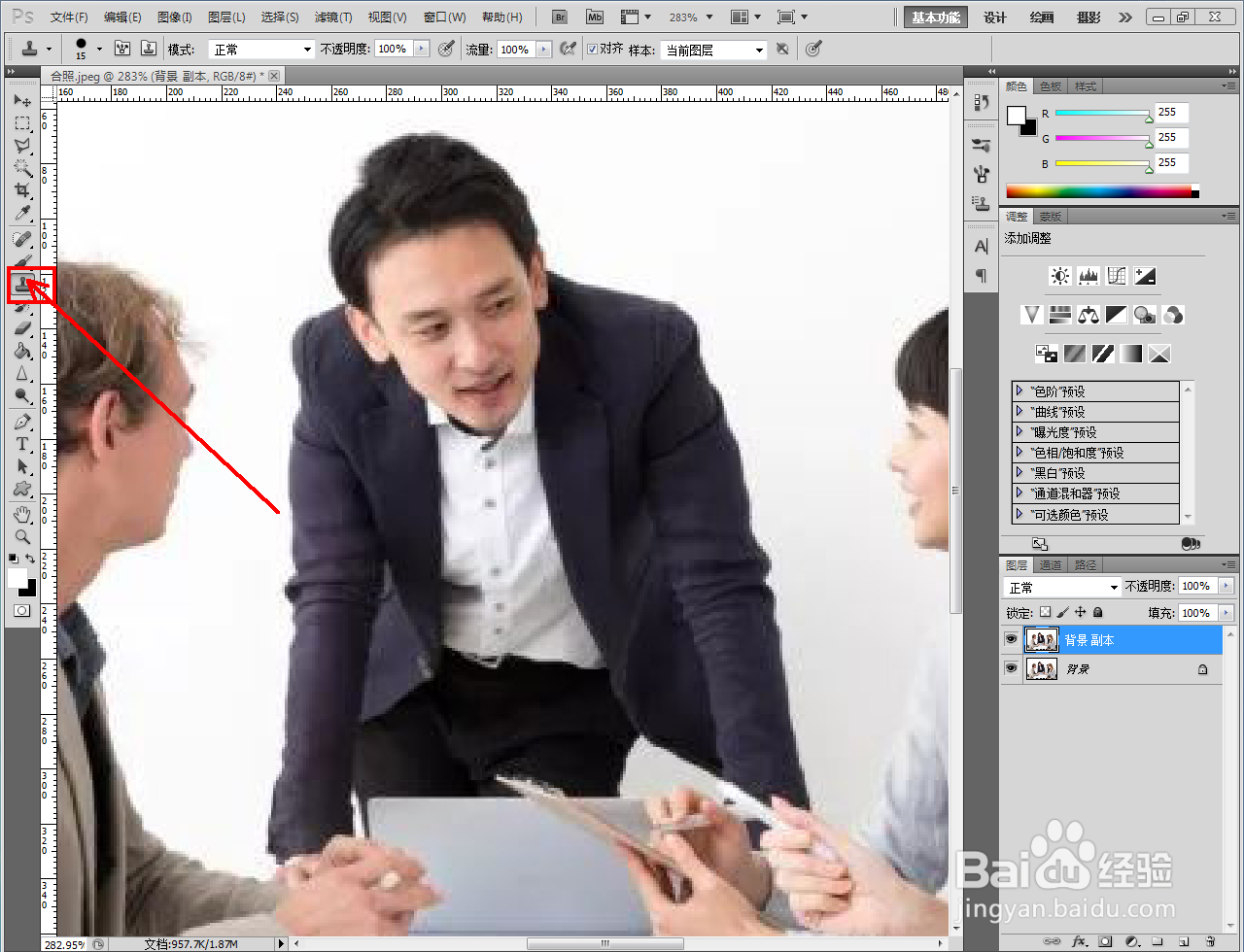This screenshot has width=1244, height=952.
Task: Select the Eyedropper tool
Action: coord(22,213)
